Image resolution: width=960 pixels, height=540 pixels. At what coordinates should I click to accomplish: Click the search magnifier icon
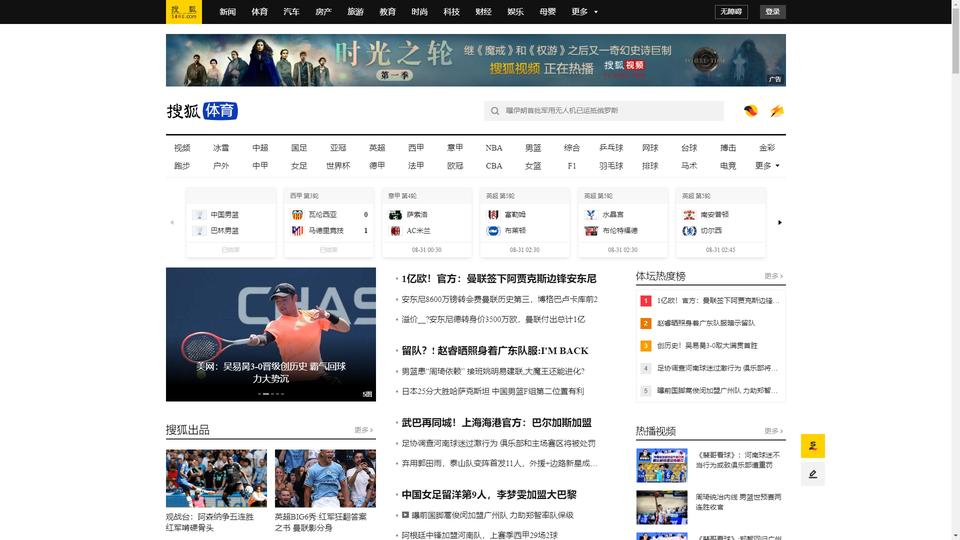(495, 111)
